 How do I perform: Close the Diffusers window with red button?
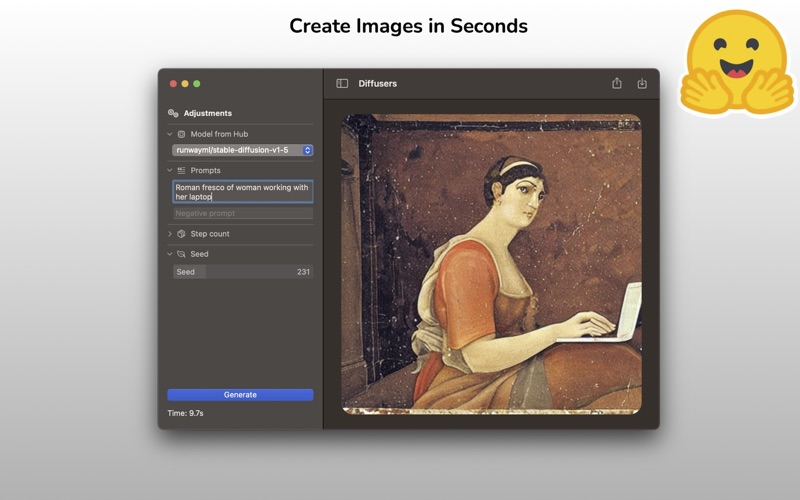(x=173, y=84)
